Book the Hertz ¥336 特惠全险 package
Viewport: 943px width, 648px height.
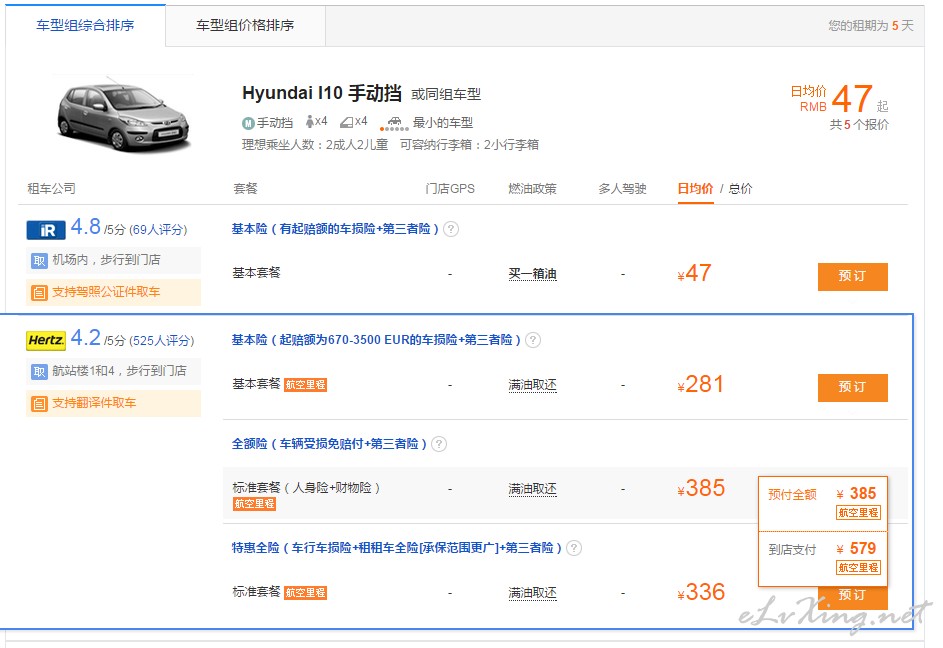[853, 596]
